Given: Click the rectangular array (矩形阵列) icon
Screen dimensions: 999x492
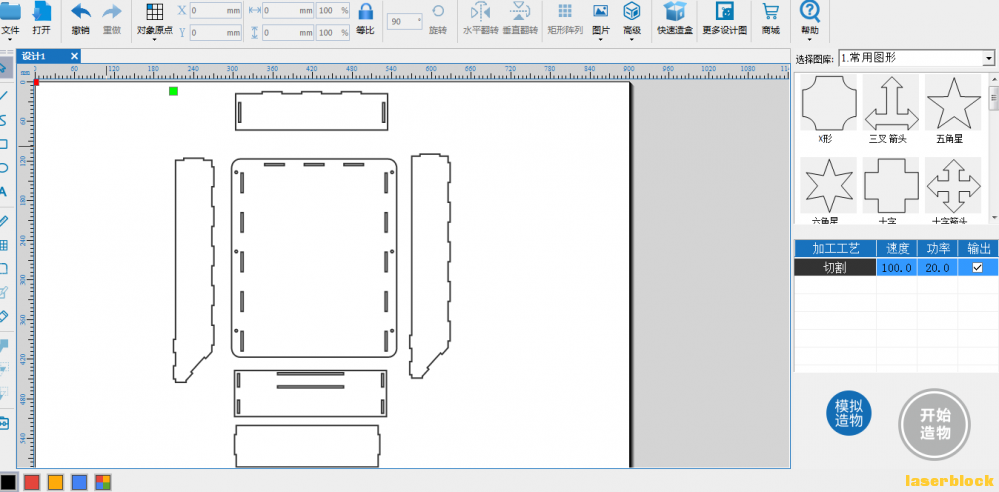Looking at the screenshot, I should (565, 12).
